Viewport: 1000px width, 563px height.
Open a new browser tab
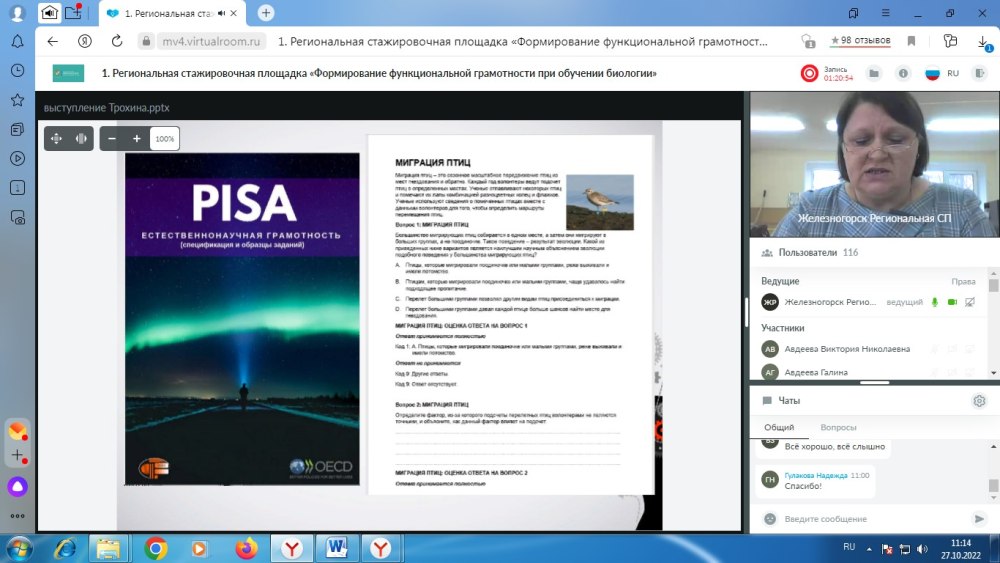[x=266, y=13]
